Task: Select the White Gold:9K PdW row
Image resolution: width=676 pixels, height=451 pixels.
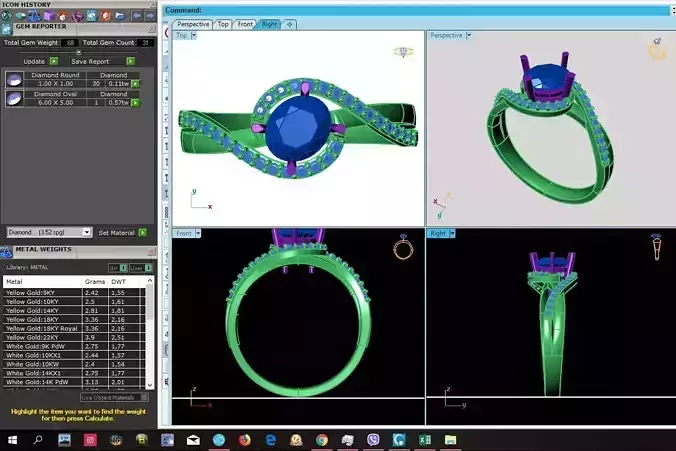Action: coord(75,346)
